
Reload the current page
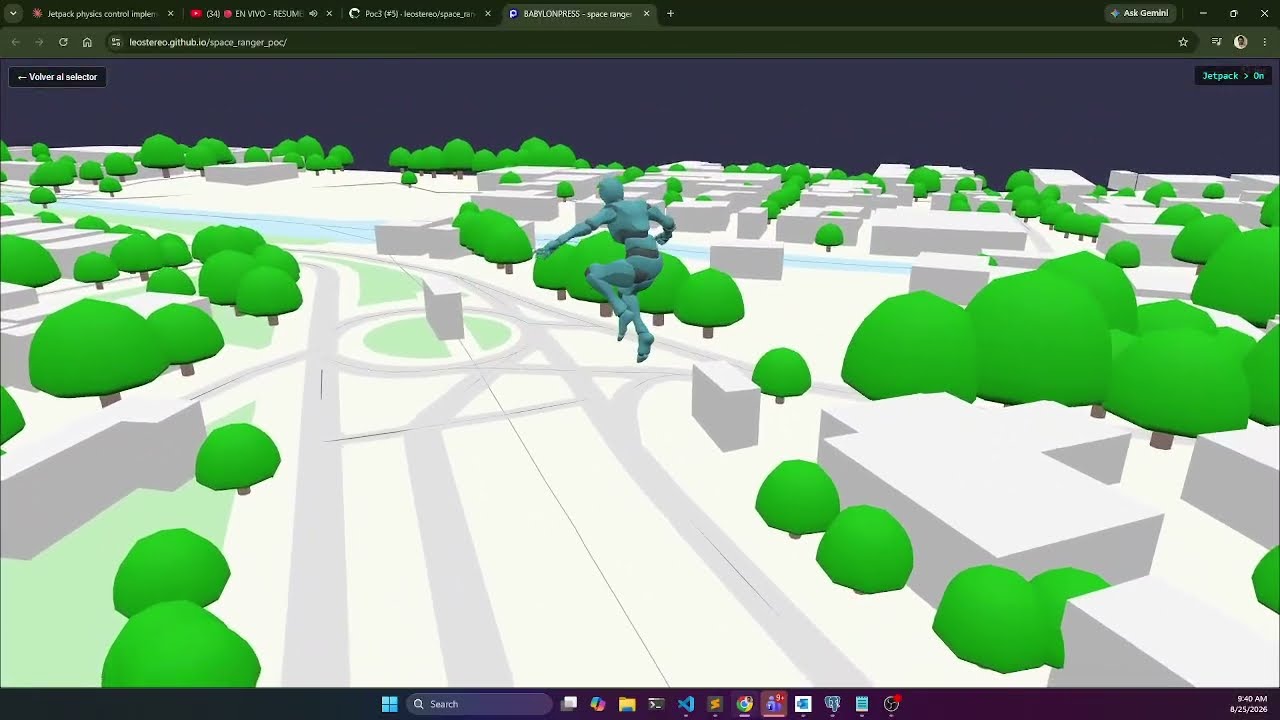(x=63, y=42)
